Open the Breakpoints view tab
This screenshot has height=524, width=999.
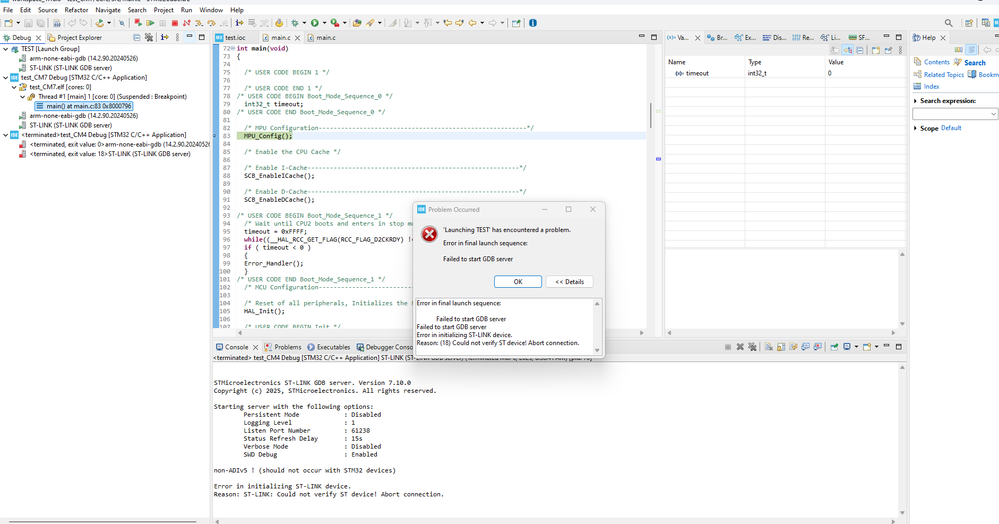coord(717,38)
